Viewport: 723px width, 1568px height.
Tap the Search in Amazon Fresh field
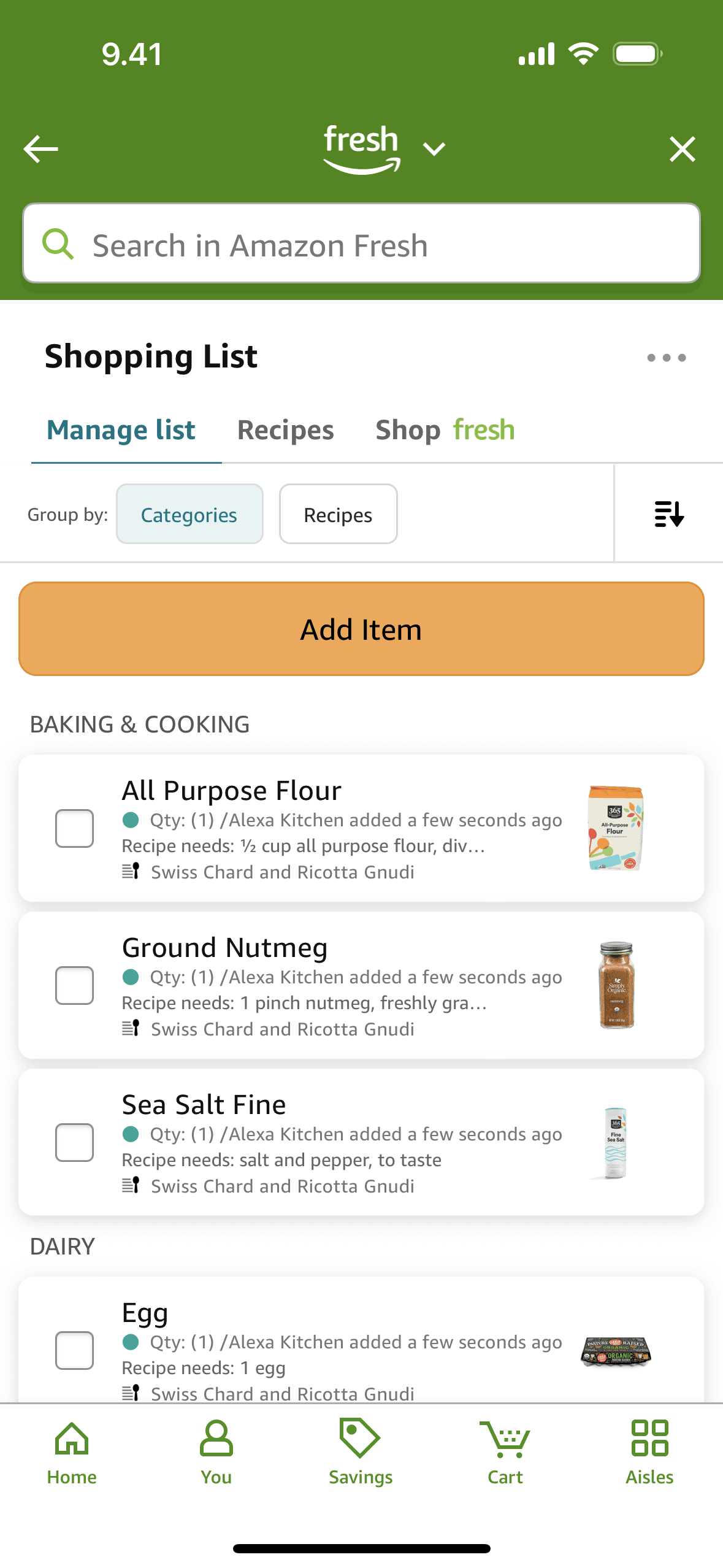point(380,244)
